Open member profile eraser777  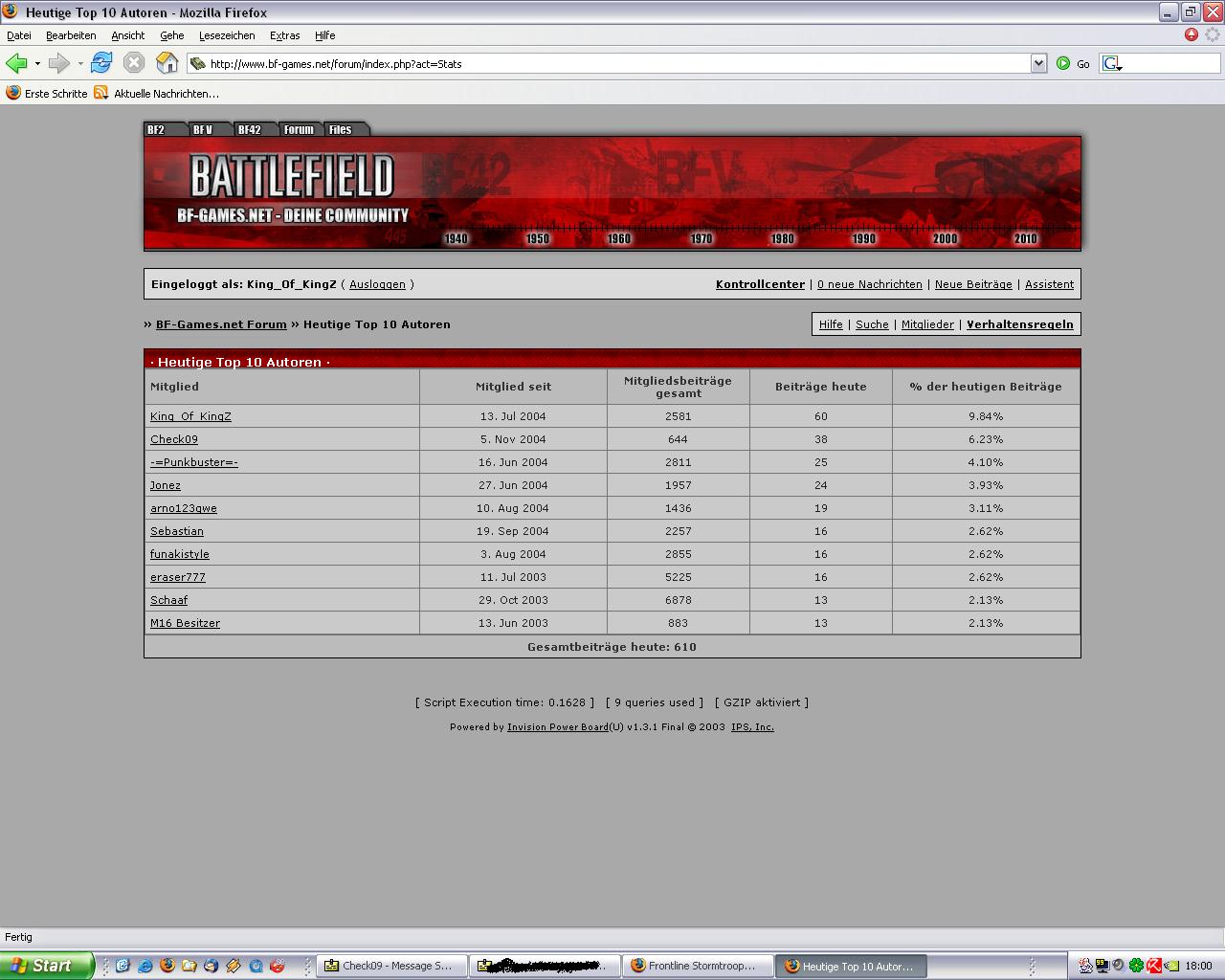coord(178,577)
